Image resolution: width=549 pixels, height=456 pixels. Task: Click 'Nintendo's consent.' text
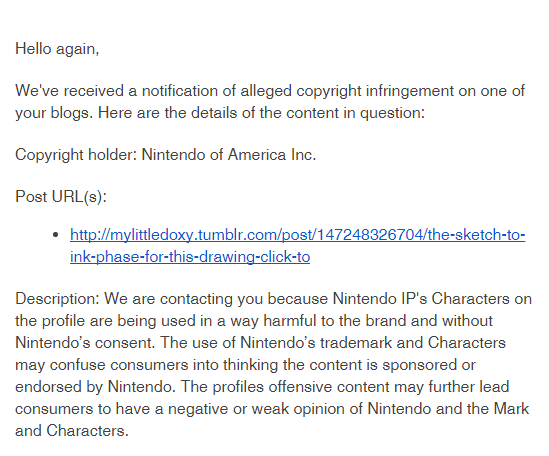85,343
